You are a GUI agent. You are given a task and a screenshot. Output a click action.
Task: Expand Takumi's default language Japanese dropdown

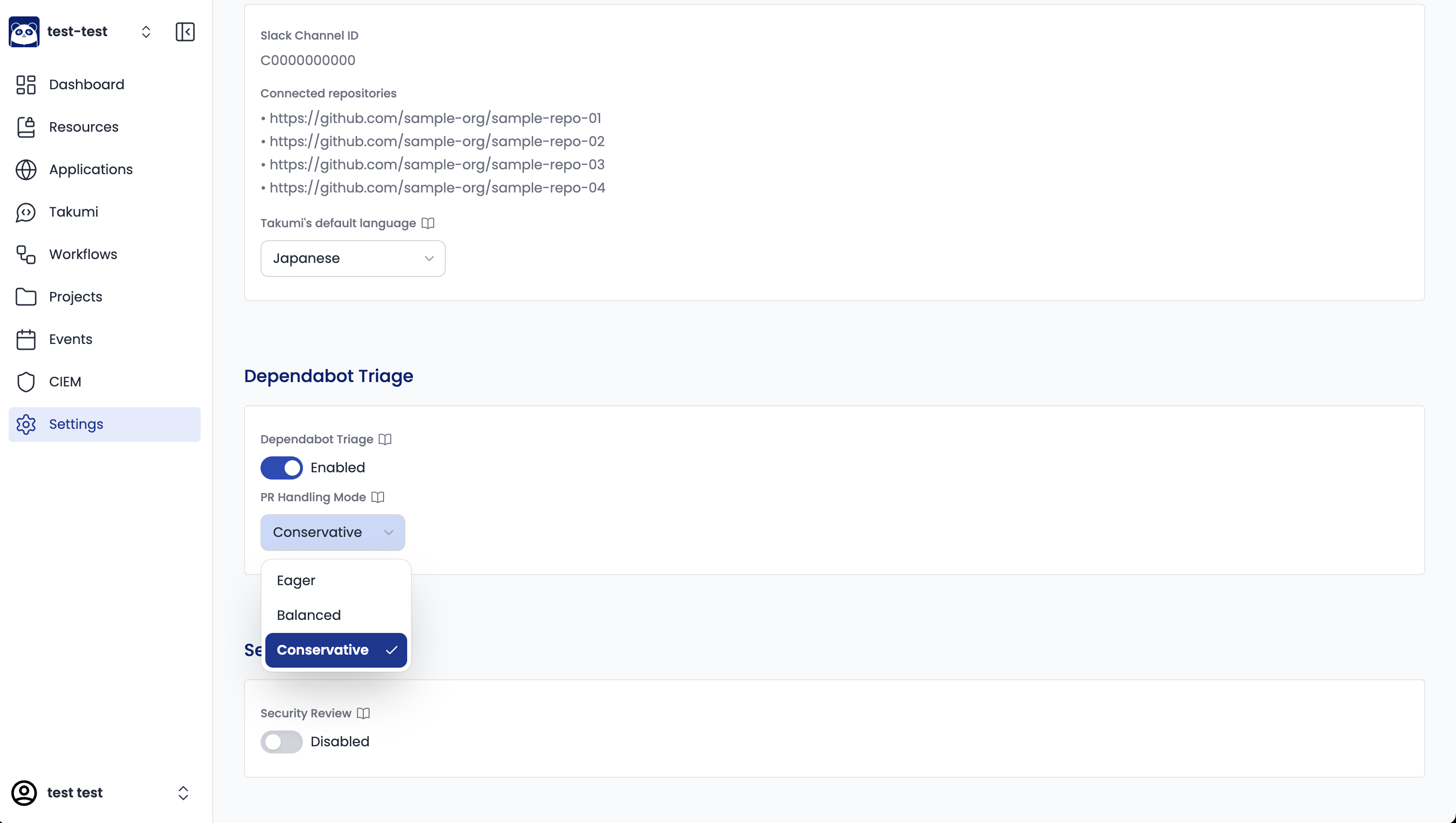(353, 258)
